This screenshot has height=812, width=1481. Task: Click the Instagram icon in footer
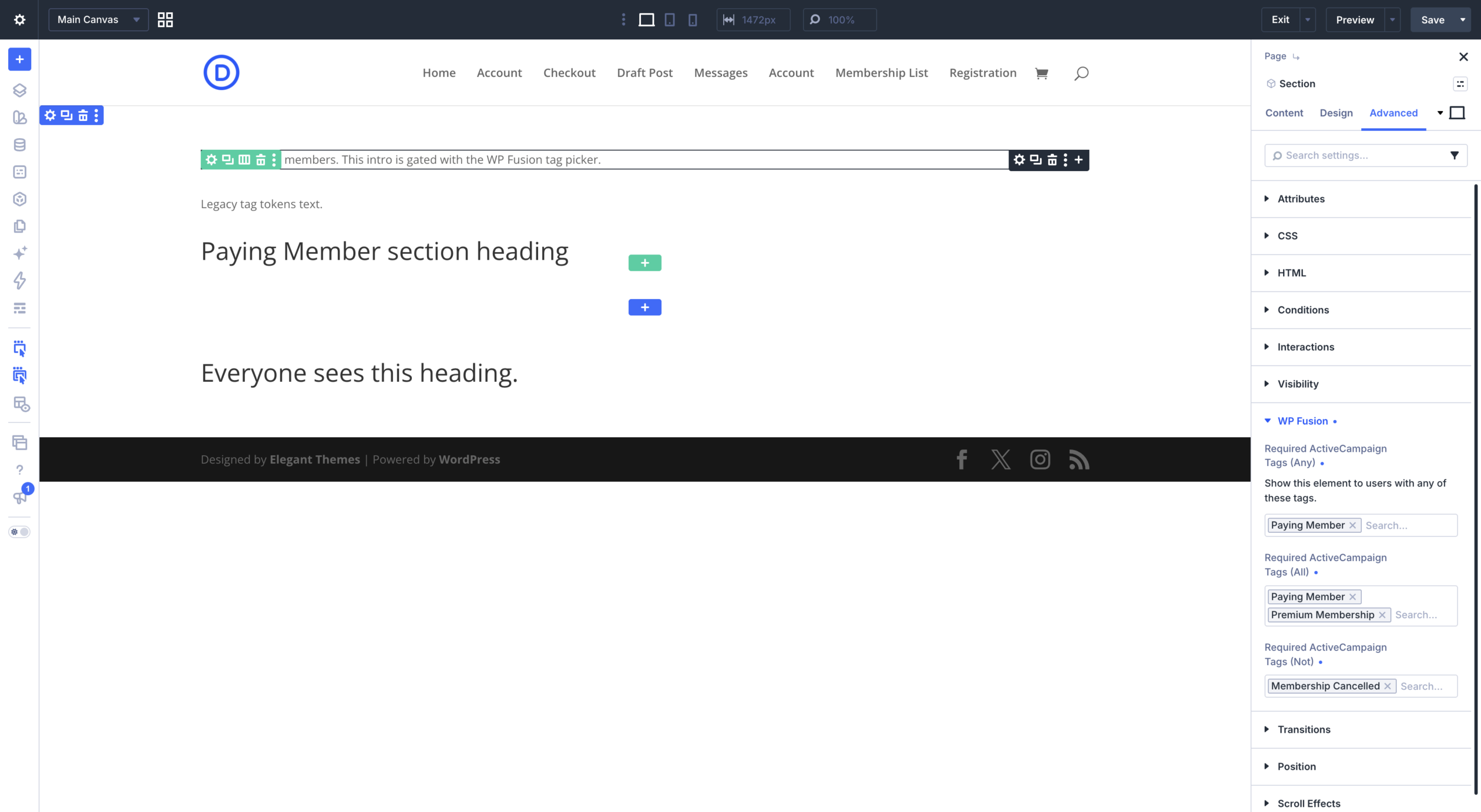1040,459
